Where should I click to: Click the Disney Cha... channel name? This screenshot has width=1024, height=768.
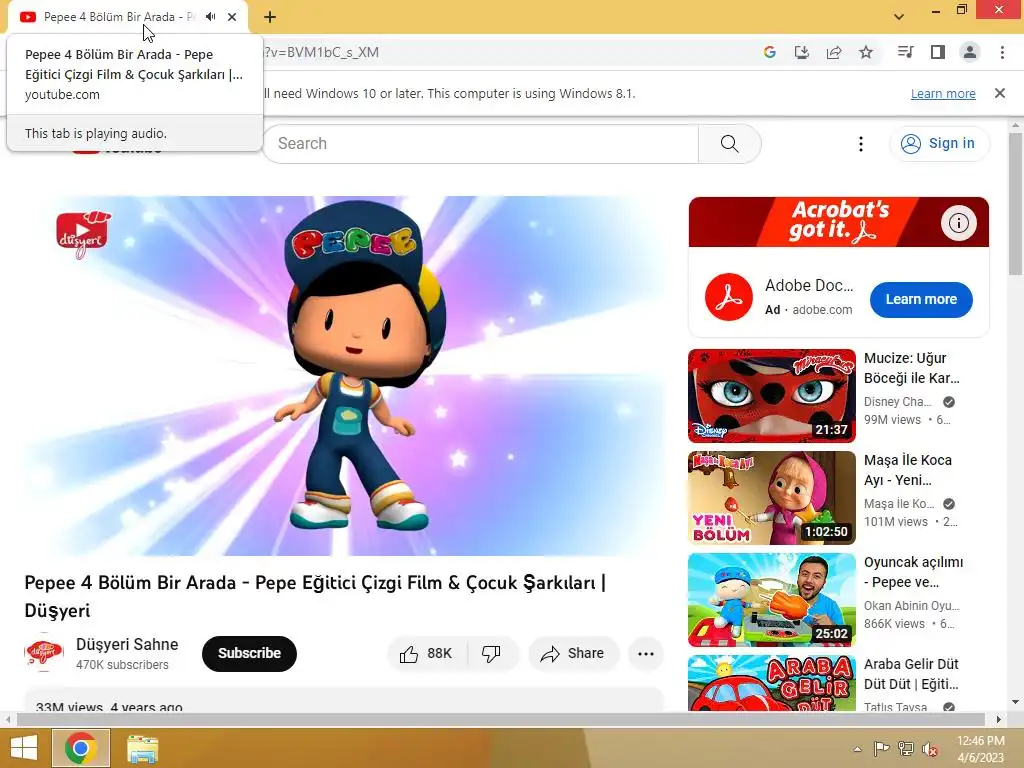pyautogui.click(x=897, y=402)
